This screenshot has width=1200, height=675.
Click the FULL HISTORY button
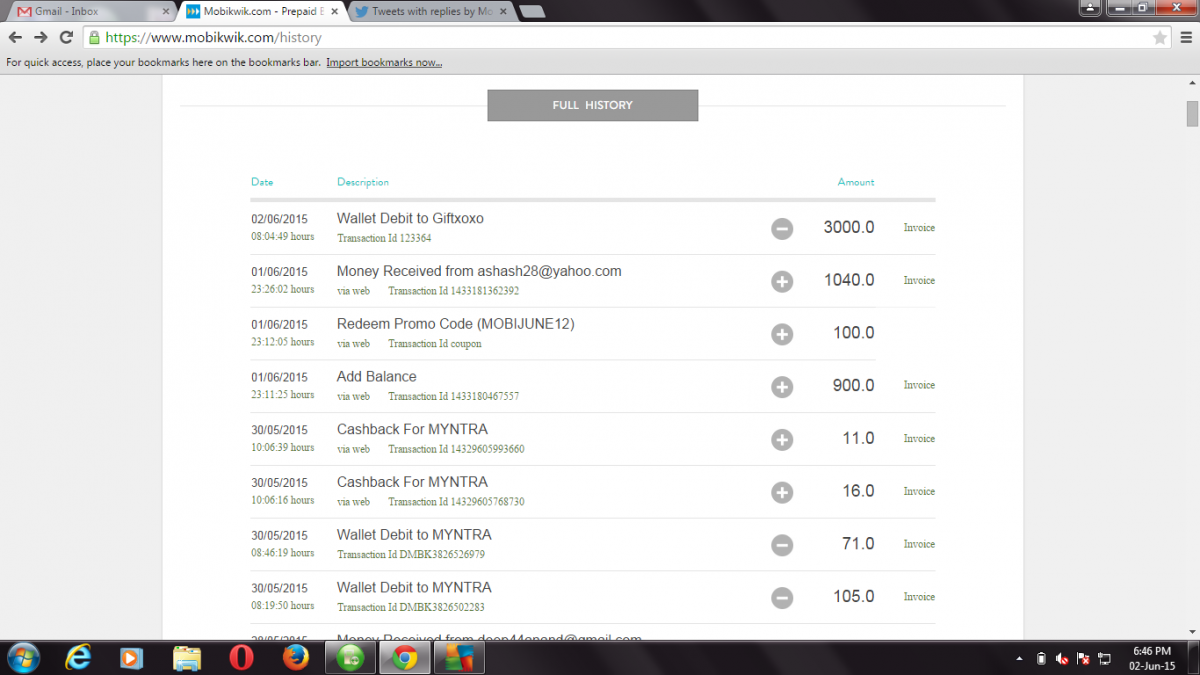592,105
